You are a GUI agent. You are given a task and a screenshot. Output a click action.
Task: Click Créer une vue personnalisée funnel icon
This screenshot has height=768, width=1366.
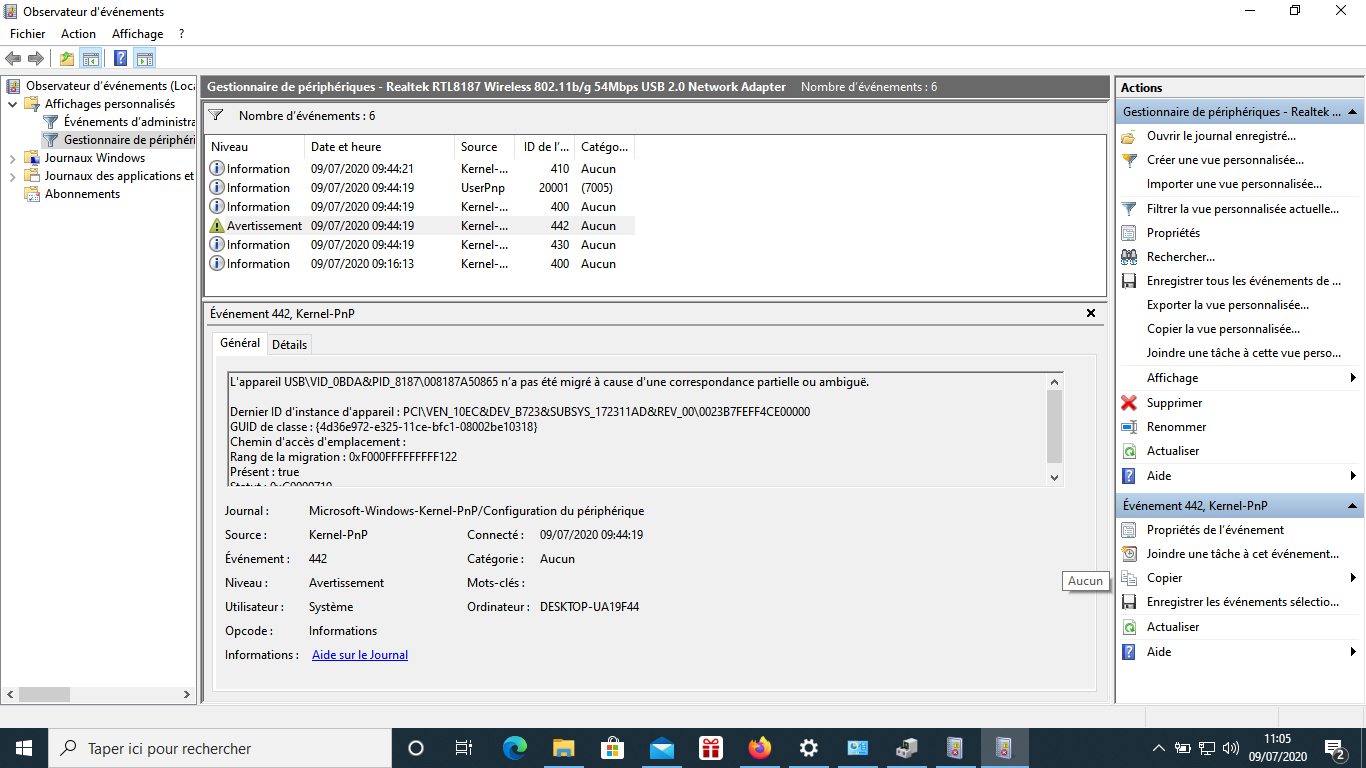1129,160
